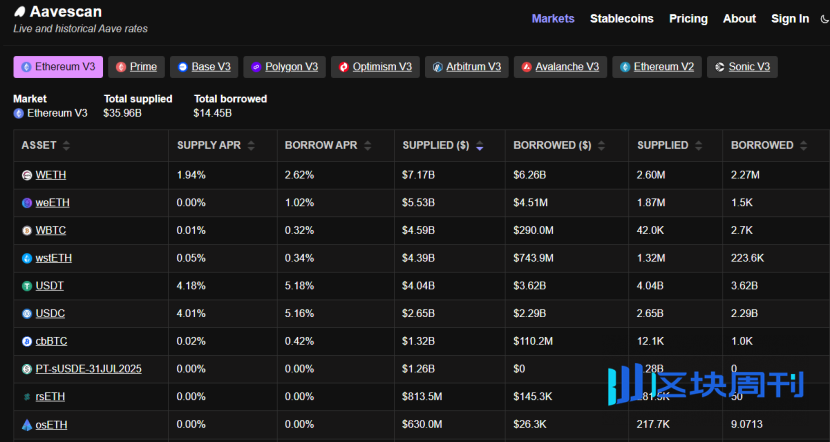Viewport: 830px width, 442px height.
Task: Click the WETH token icon
Action: tap(27, 175)
